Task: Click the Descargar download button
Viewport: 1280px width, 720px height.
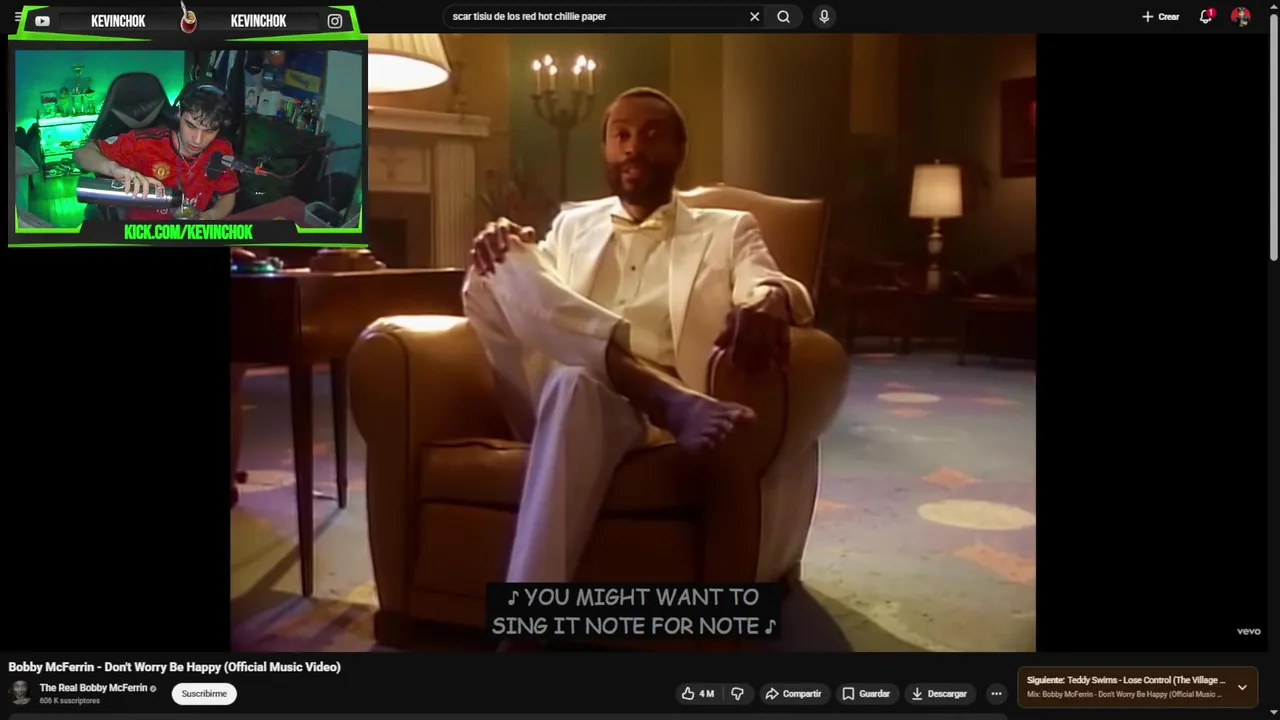Action: click(938, 694)
